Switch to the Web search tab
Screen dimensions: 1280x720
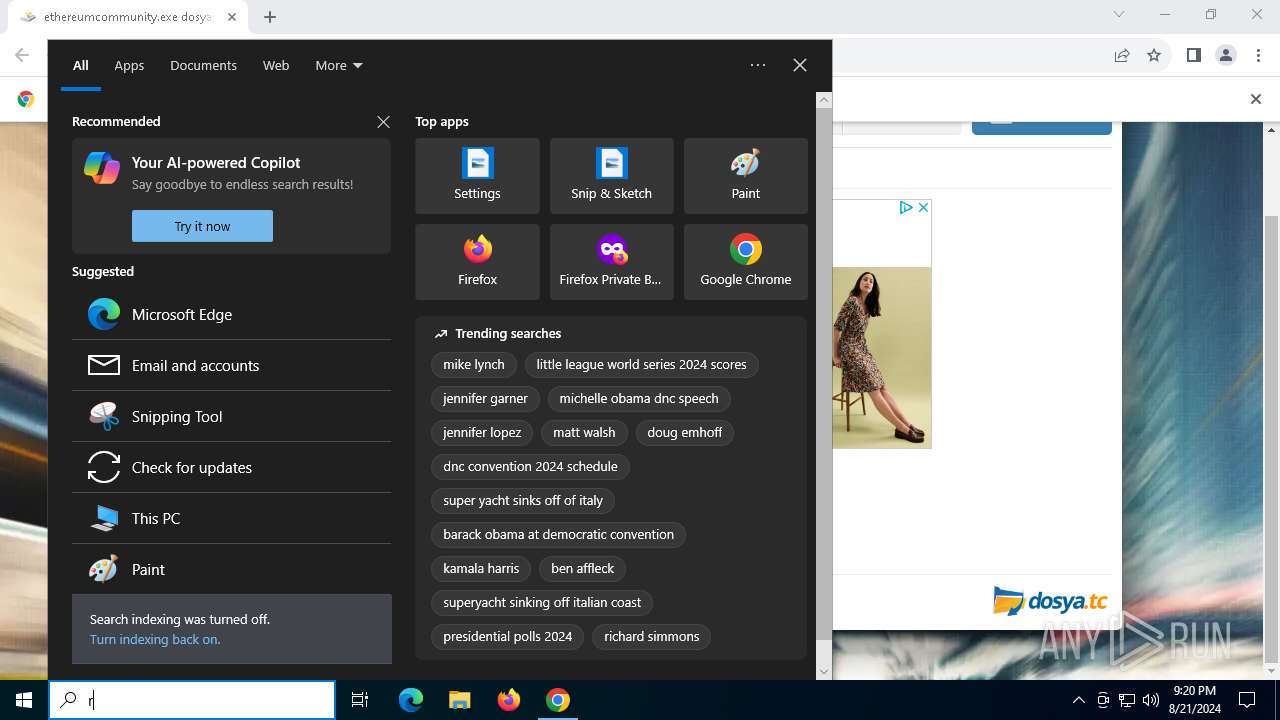[x=276, y=65]
